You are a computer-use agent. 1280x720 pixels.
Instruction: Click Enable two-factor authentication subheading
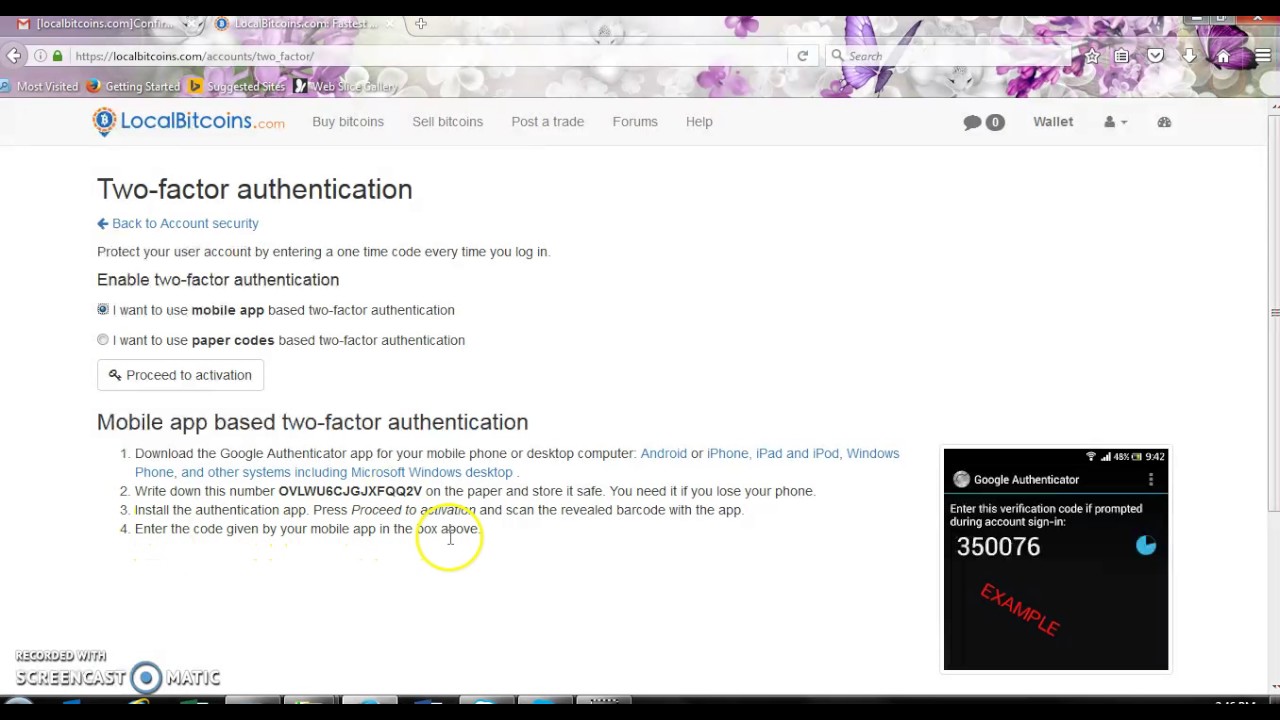pyautogui.click(x=218, y=280)
